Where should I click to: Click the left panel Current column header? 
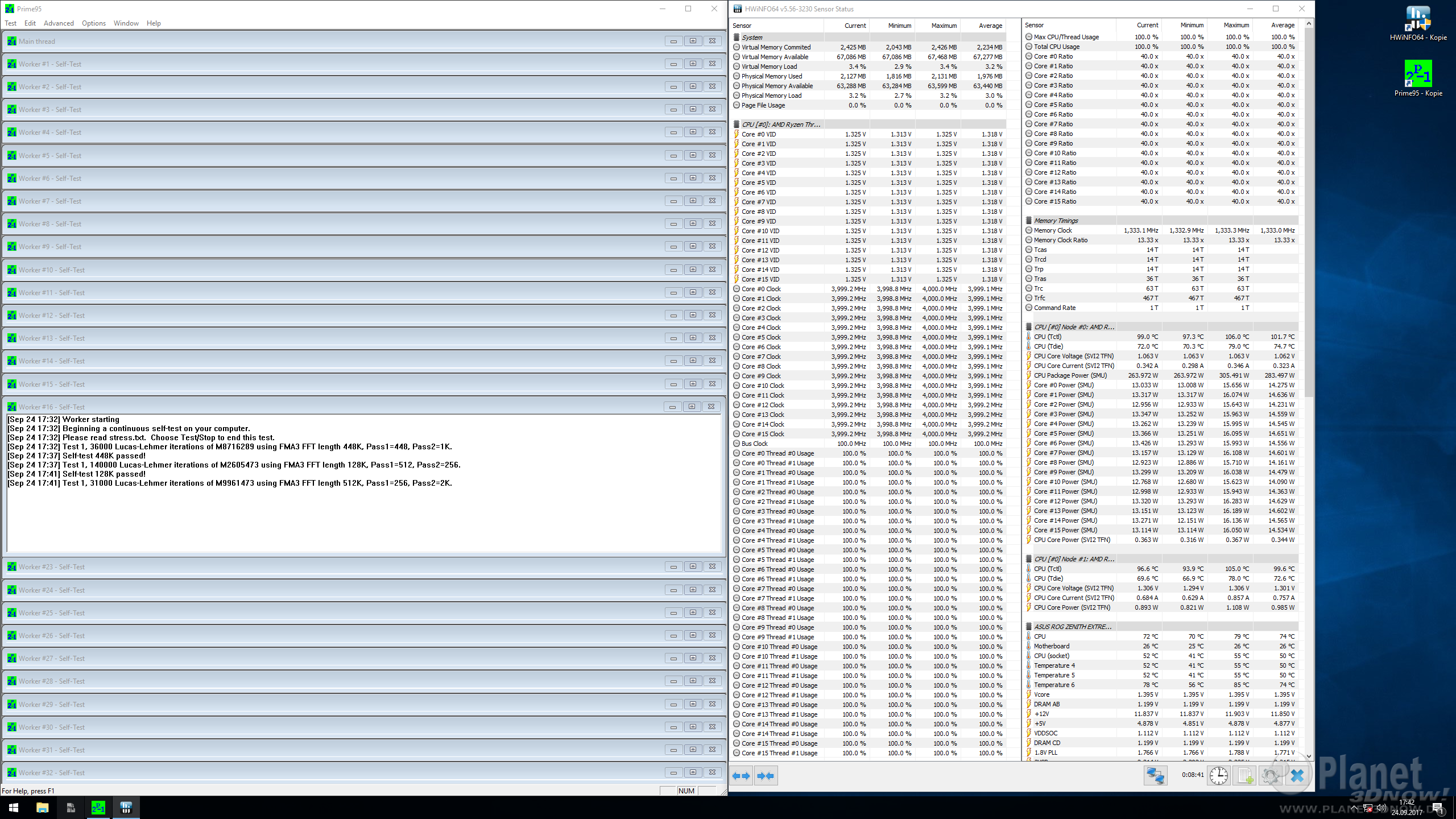(846, 26)
